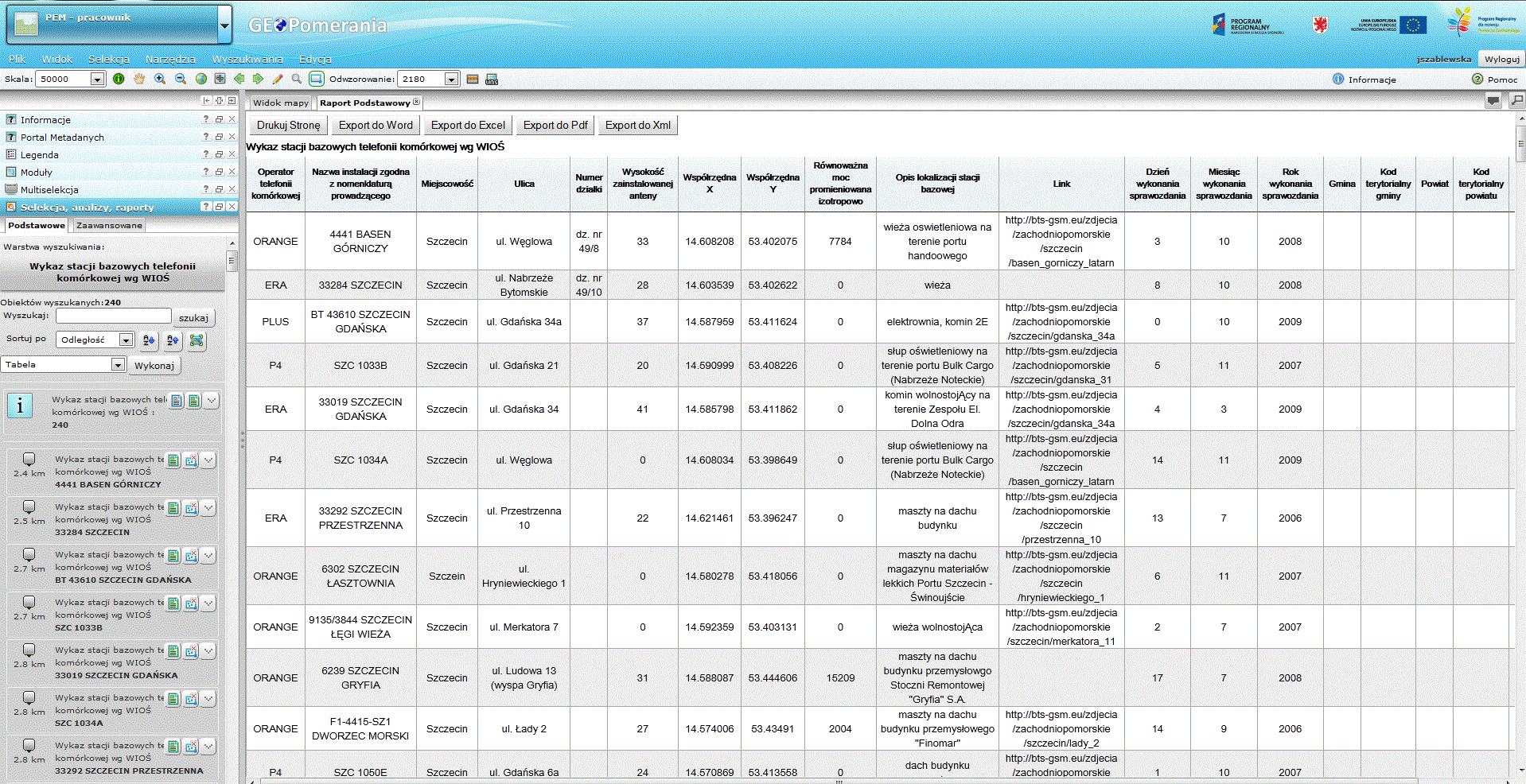Click the full extent globe icon

[x=200, y=79]
